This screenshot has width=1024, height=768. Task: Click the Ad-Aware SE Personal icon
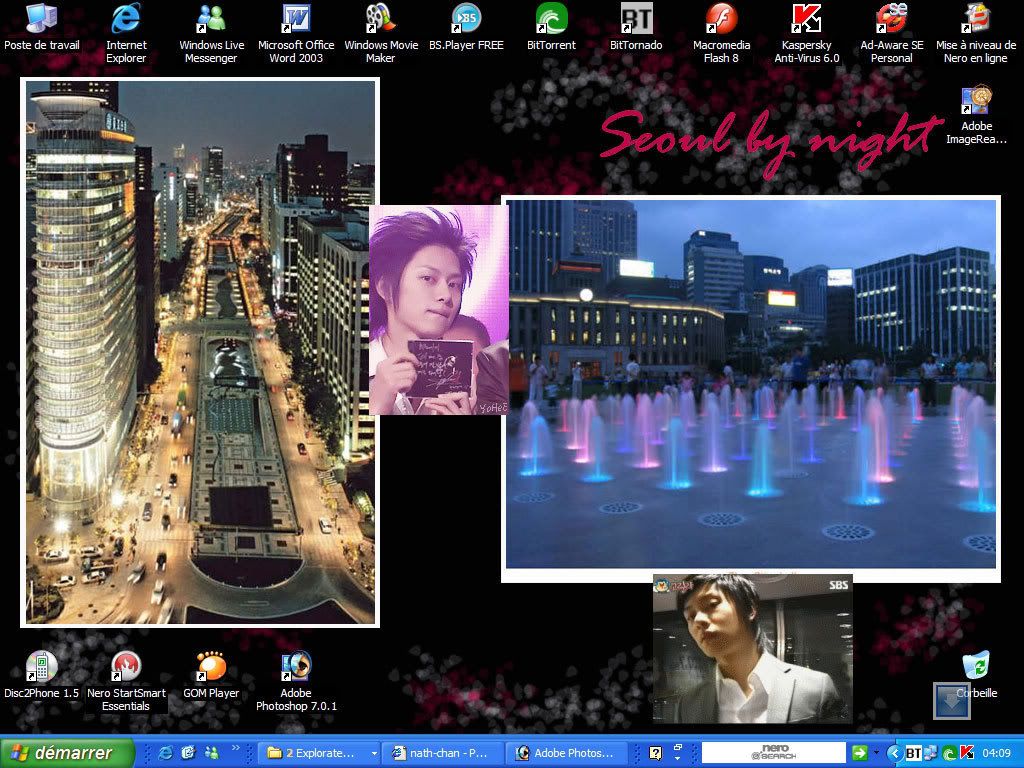(891, 33)
